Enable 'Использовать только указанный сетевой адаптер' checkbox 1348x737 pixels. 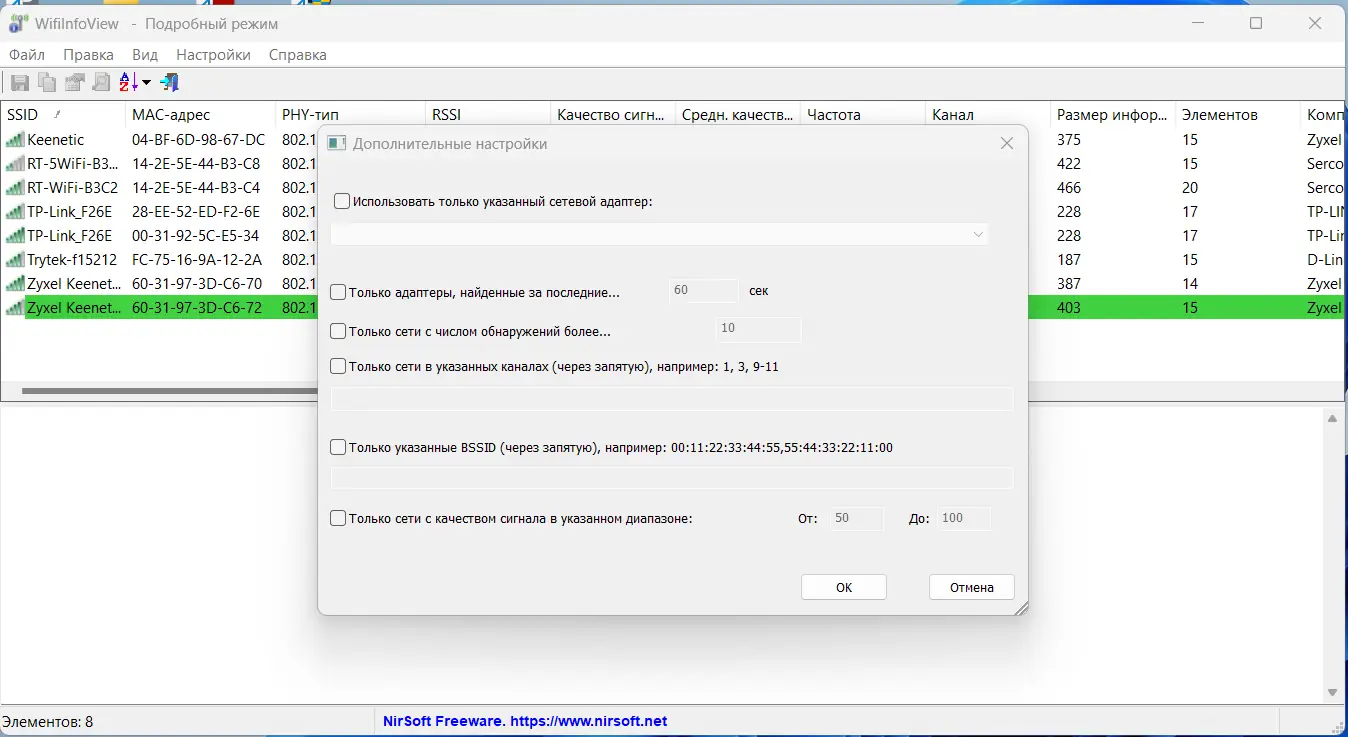(342, 201)
